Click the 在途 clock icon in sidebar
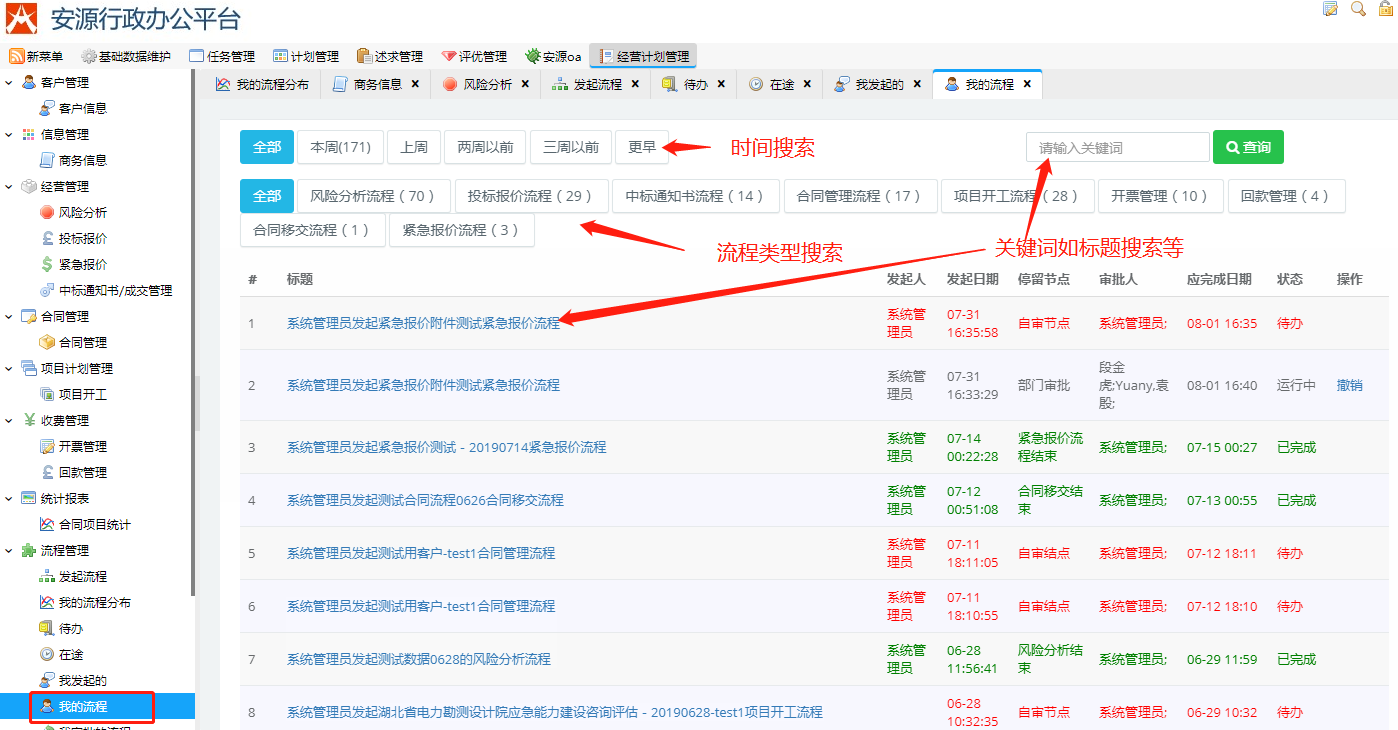 pyautogui.click(x=47, y=654)
